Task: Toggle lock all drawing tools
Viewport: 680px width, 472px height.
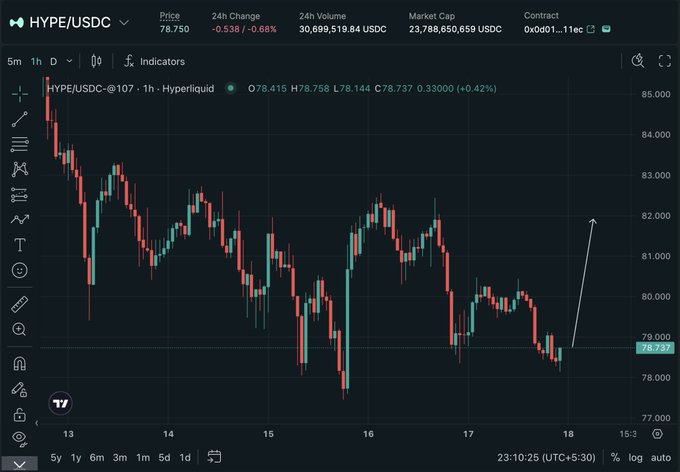Action: click(x=20, y=415)
